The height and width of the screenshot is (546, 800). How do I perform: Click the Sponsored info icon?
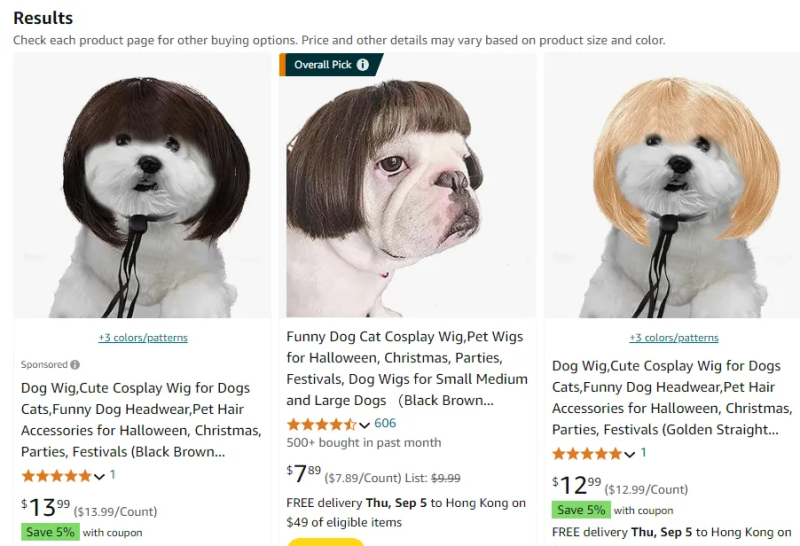[75, 365]
